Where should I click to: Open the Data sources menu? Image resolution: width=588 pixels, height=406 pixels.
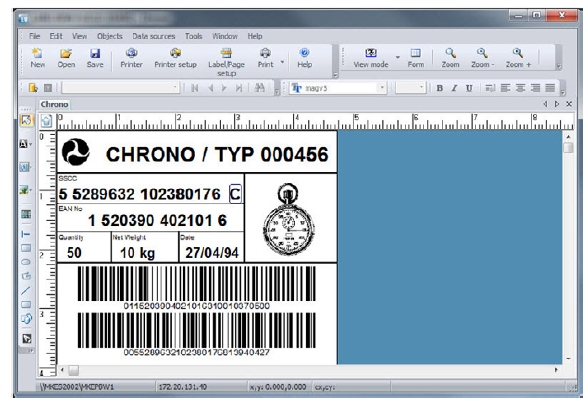[x=154, y=36]
